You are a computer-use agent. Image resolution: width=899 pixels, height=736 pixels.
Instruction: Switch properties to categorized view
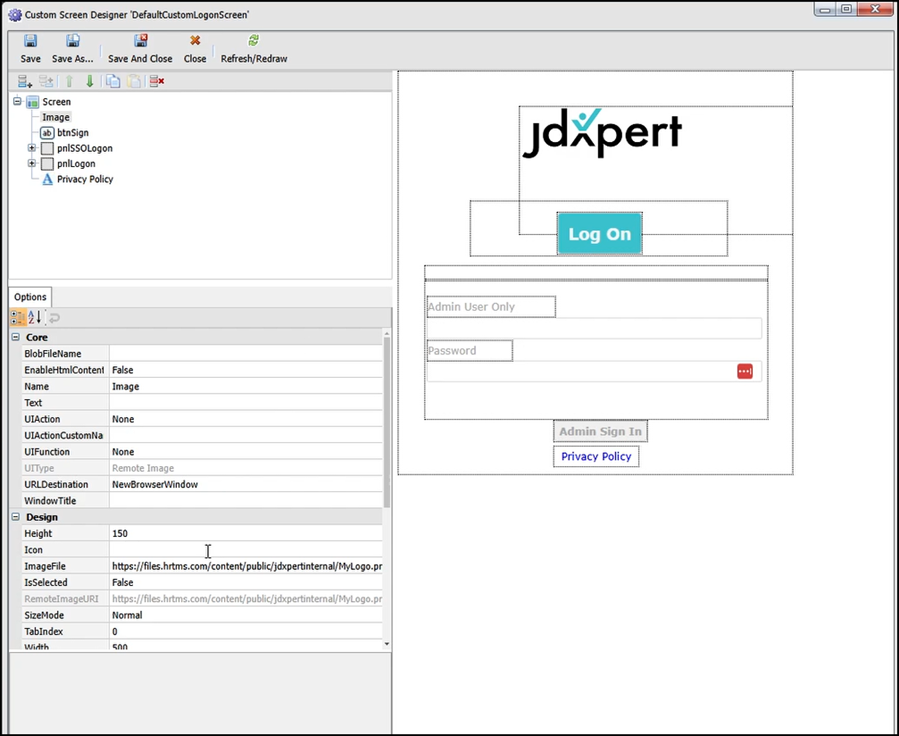pyautogui.click(x=18, y=318)
